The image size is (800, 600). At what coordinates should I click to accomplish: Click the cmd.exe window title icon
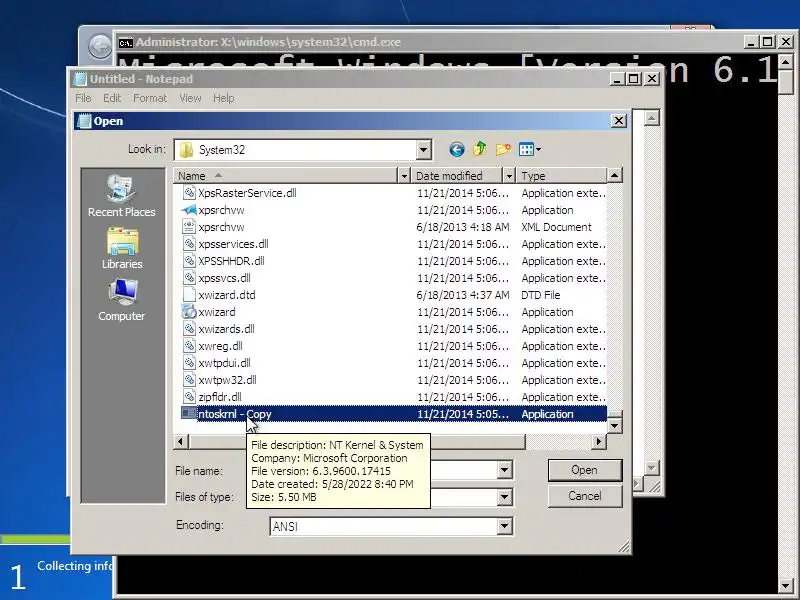pyautogui.click(x=126, y=42)
